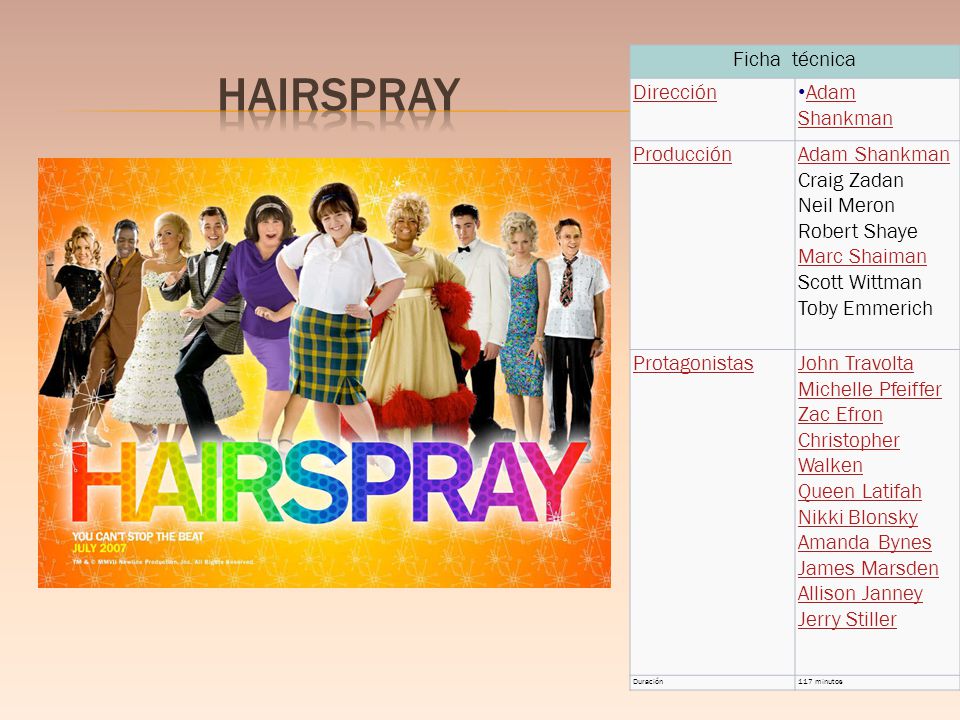Click the Zac Efron link

(x=840, y=414)
